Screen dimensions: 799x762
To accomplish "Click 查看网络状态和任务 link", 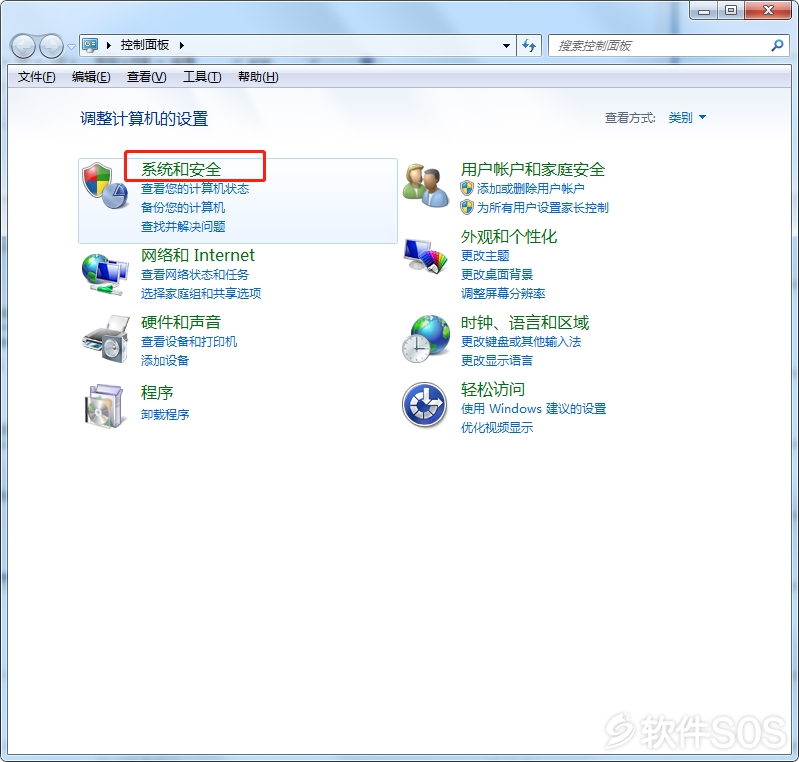I will coord(195,274).
